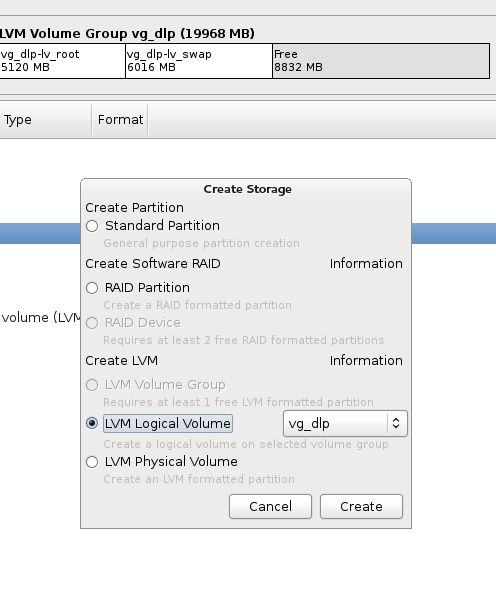Click the Create button
Viewport: 496px width, 600px height.
click(x=361, y=507)
